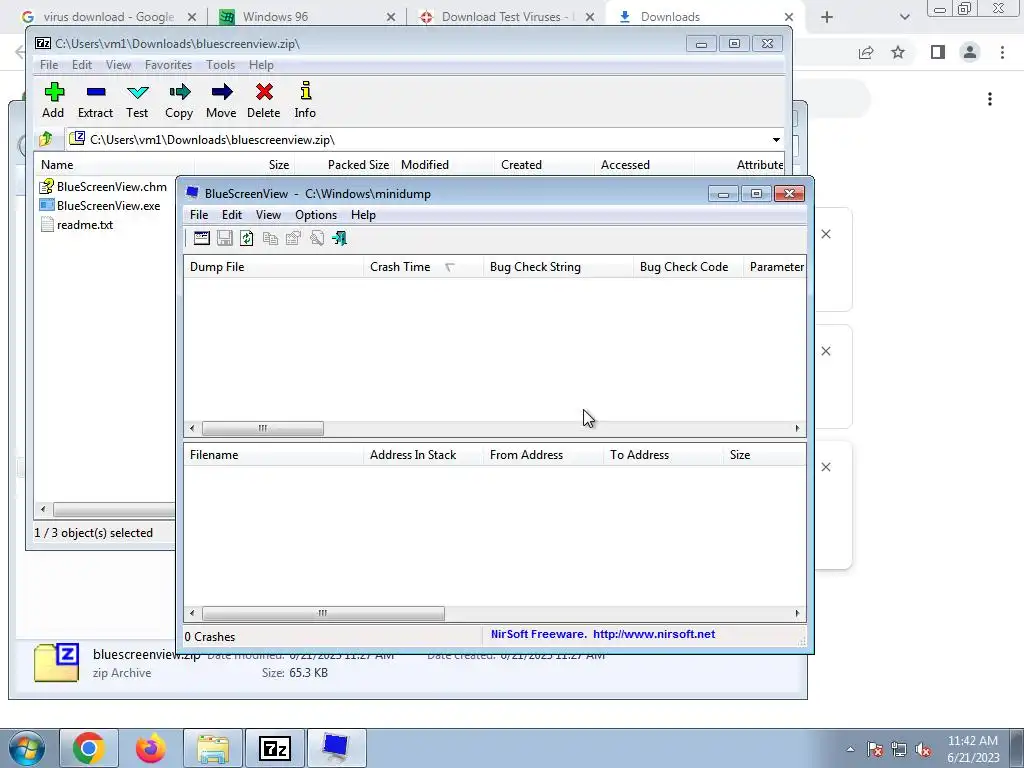Toggle Chrome side panel icon

coord(938,53)
